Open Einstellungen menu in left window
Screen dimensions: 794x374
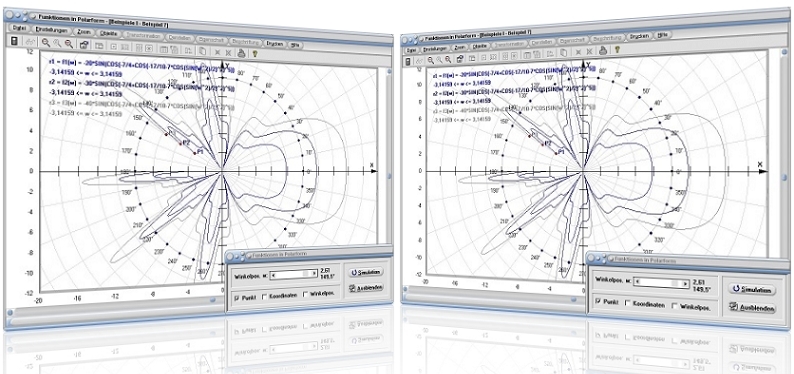(51, 30)
